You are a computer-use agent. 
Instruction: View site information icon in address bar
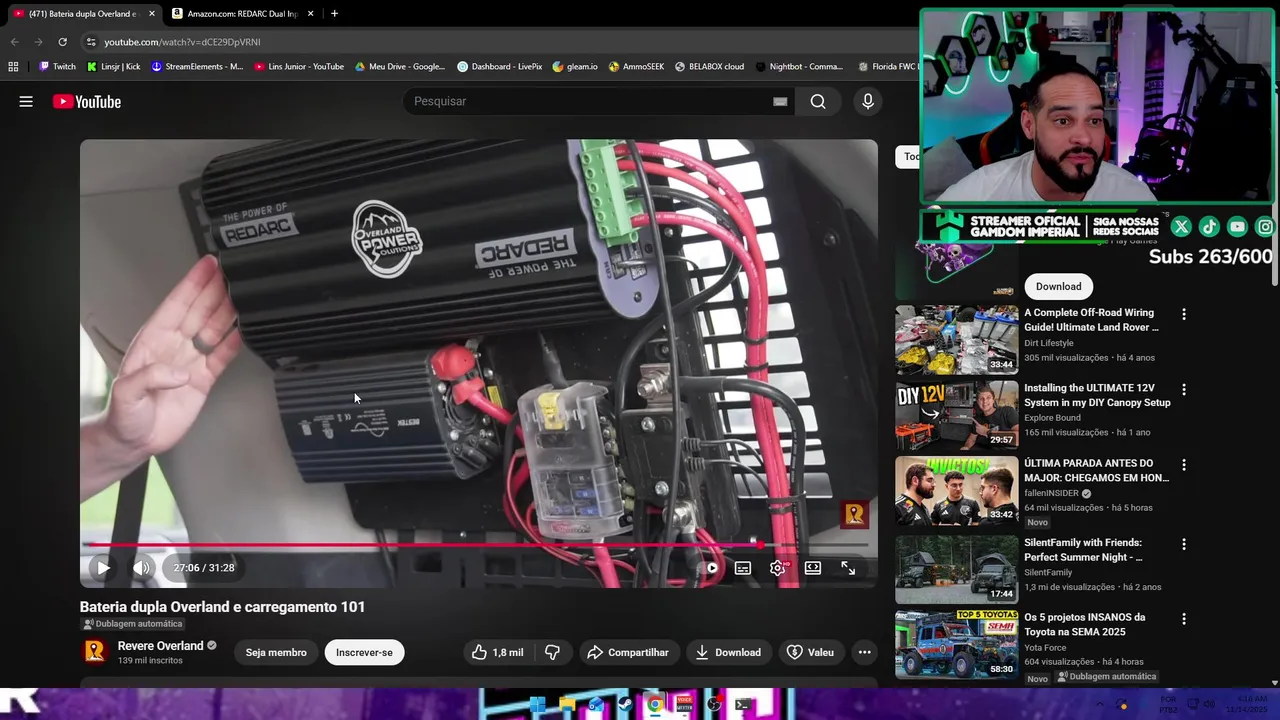point(91,42)
